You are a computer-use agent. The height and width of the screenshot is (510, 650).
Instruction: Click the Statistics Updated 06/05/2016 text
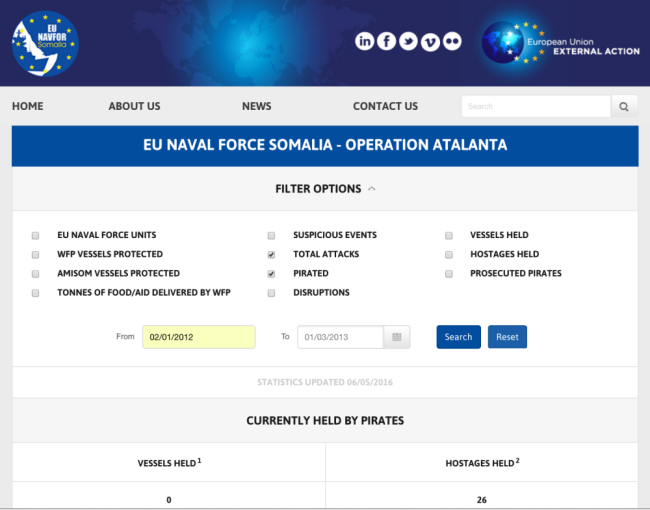325,382
